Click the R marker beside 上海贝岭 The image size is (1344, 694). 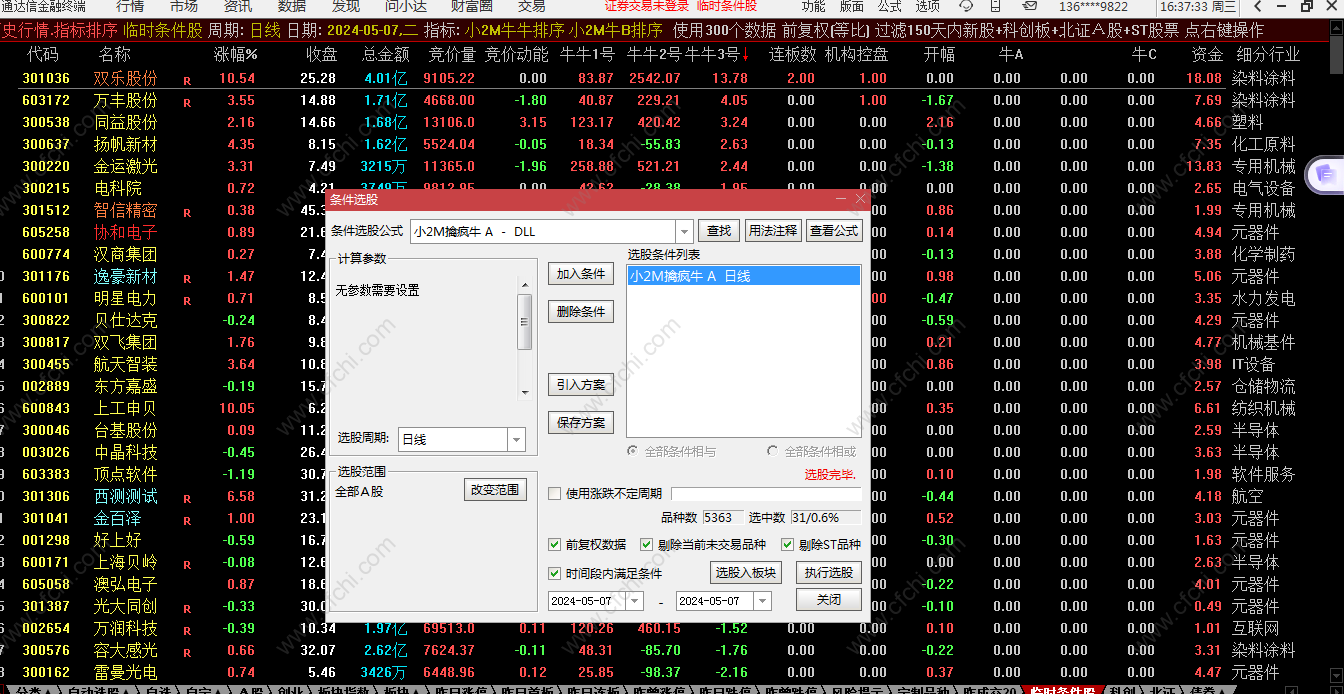[x=187, y=563]
